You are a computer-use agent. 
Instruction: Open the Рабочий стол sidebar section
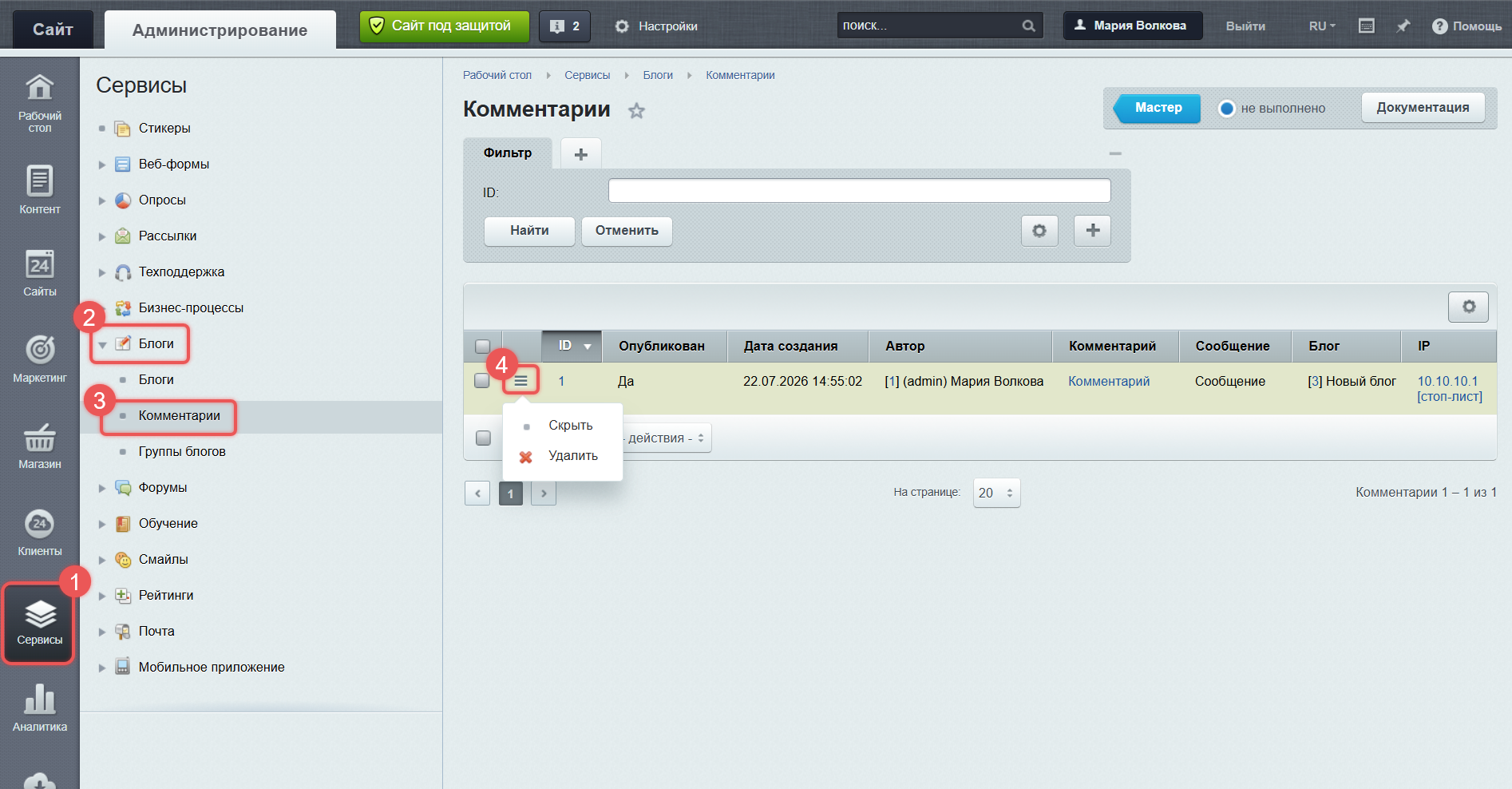40,103
